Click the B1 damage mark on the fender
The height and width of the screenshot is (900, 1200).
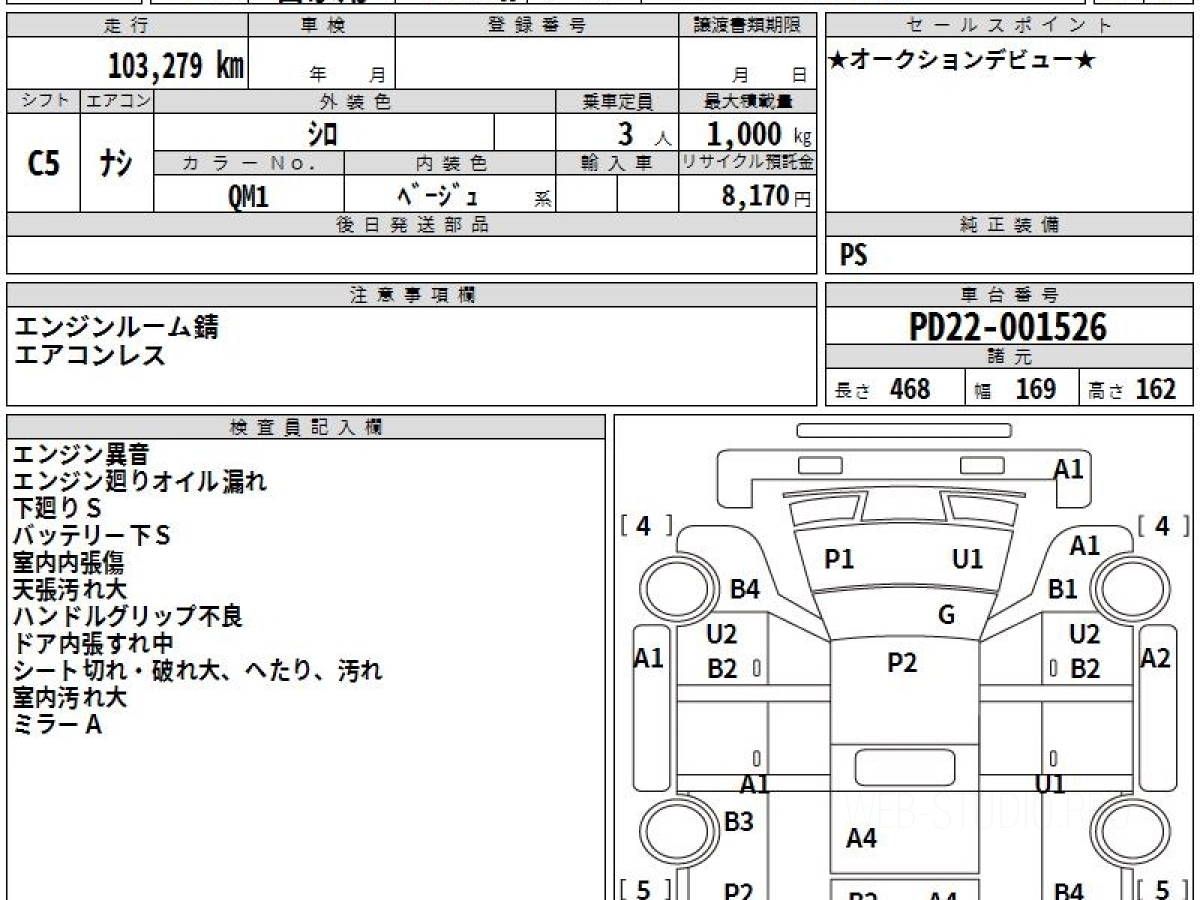[x=1062, y=589]
